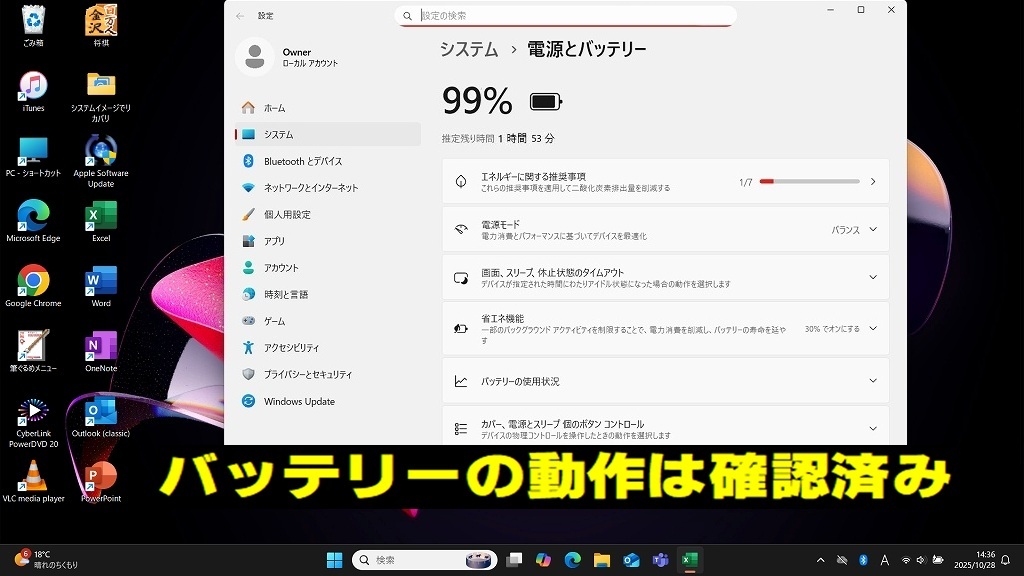Open ネットワークとインターネット settings icon
The image size is (1024, 576).
(x=248, y=187)
